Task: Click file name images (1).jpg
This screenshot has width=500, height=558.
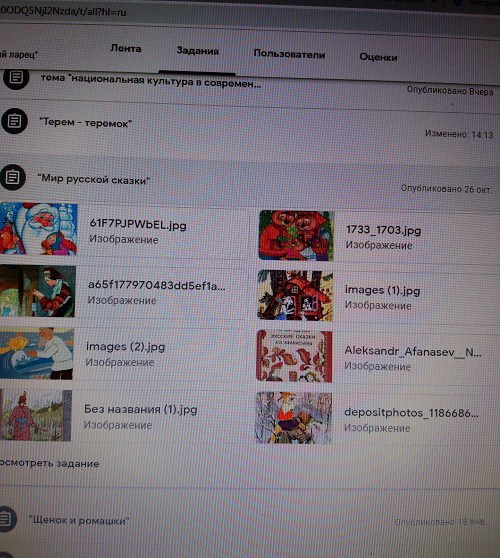Action: [383, 290]
